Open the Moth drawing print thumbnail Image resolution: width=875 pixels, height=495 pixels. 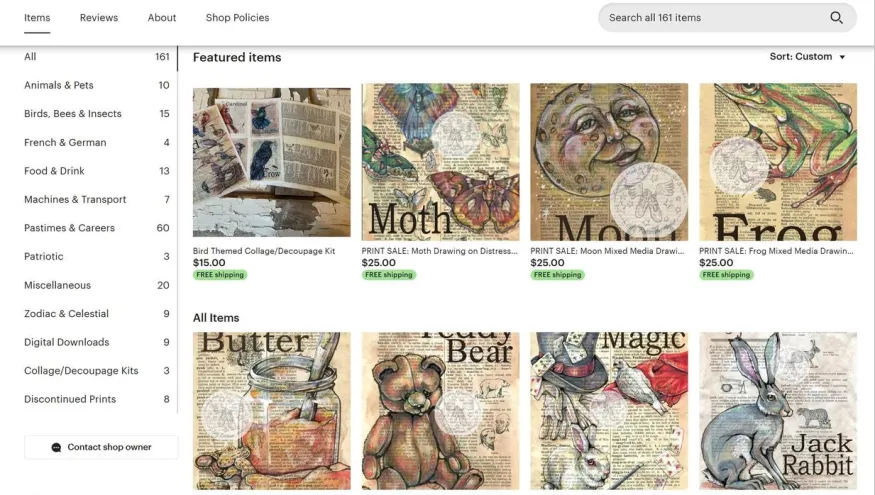click(x=440, y=162)
